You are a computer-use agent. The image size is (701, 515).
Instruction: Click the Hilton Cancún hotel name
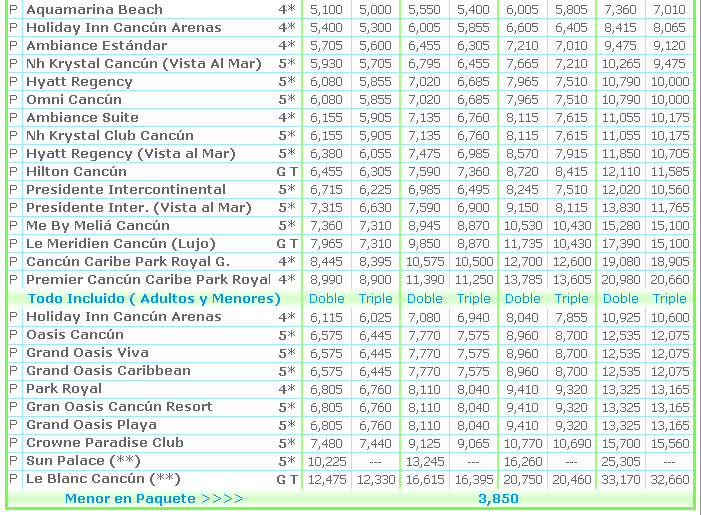[x=76, y=172]
